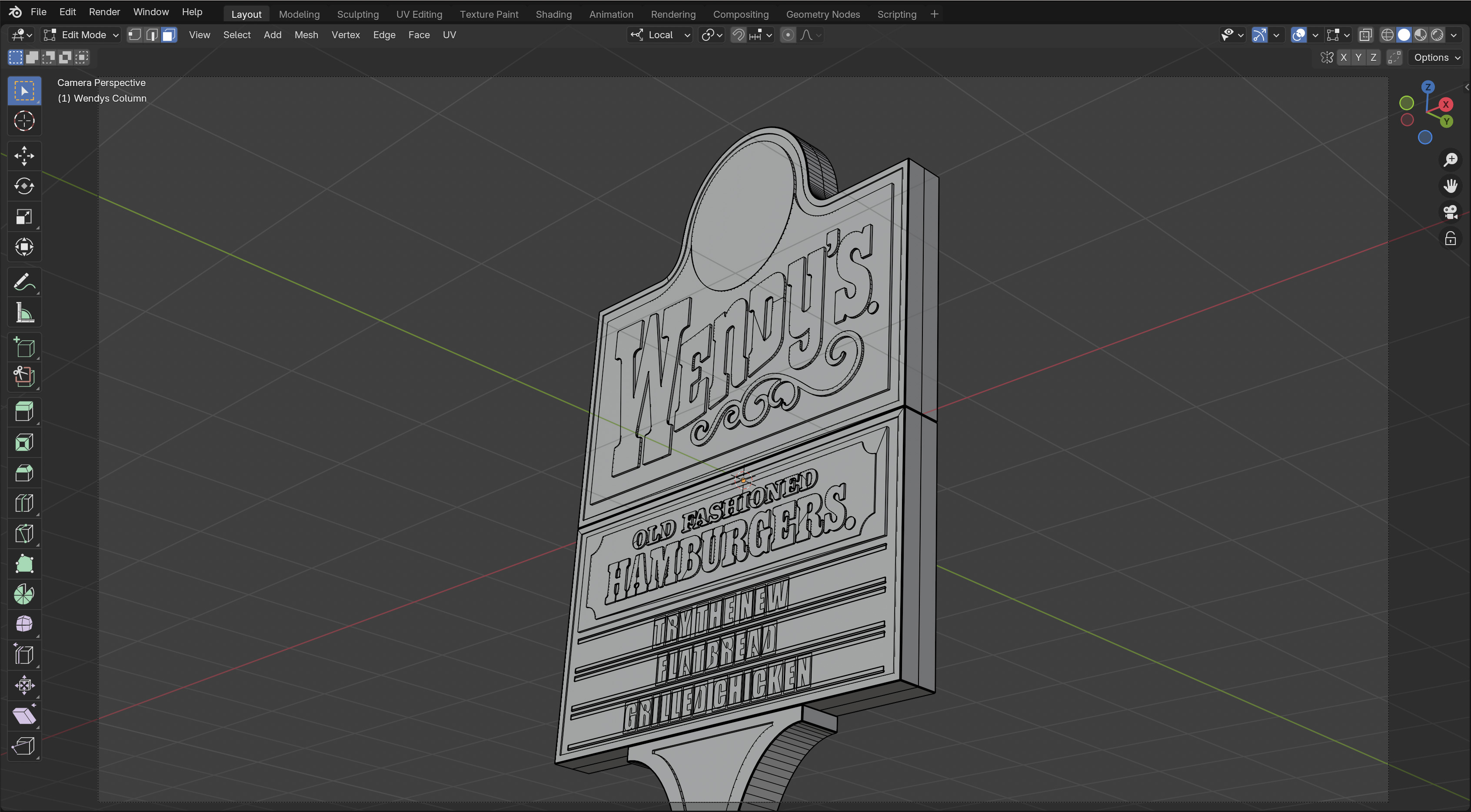Select material preview shading

pos(1421,35)
